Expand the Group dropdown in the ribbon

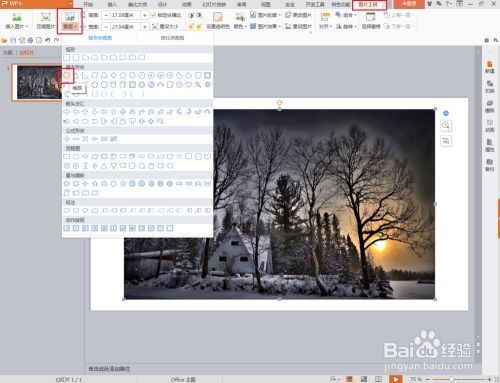pyautogui.click(x=346, y=15)
